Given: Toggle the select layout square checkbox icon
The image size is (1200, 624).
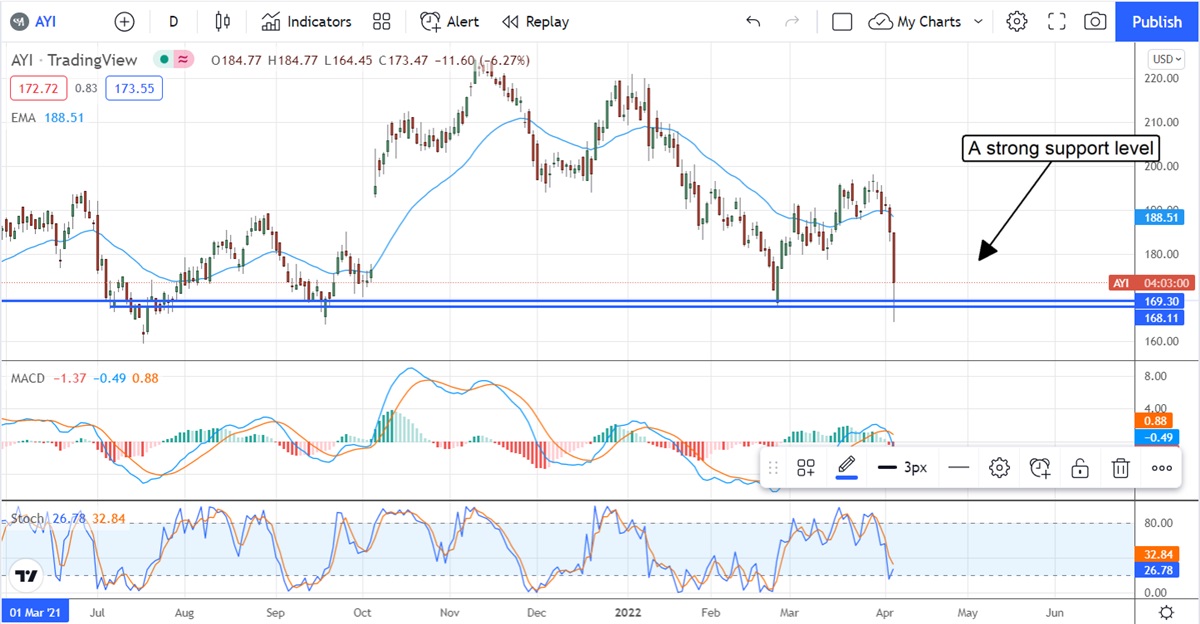Looking at the screenshot, I should (x=842, y=21).
